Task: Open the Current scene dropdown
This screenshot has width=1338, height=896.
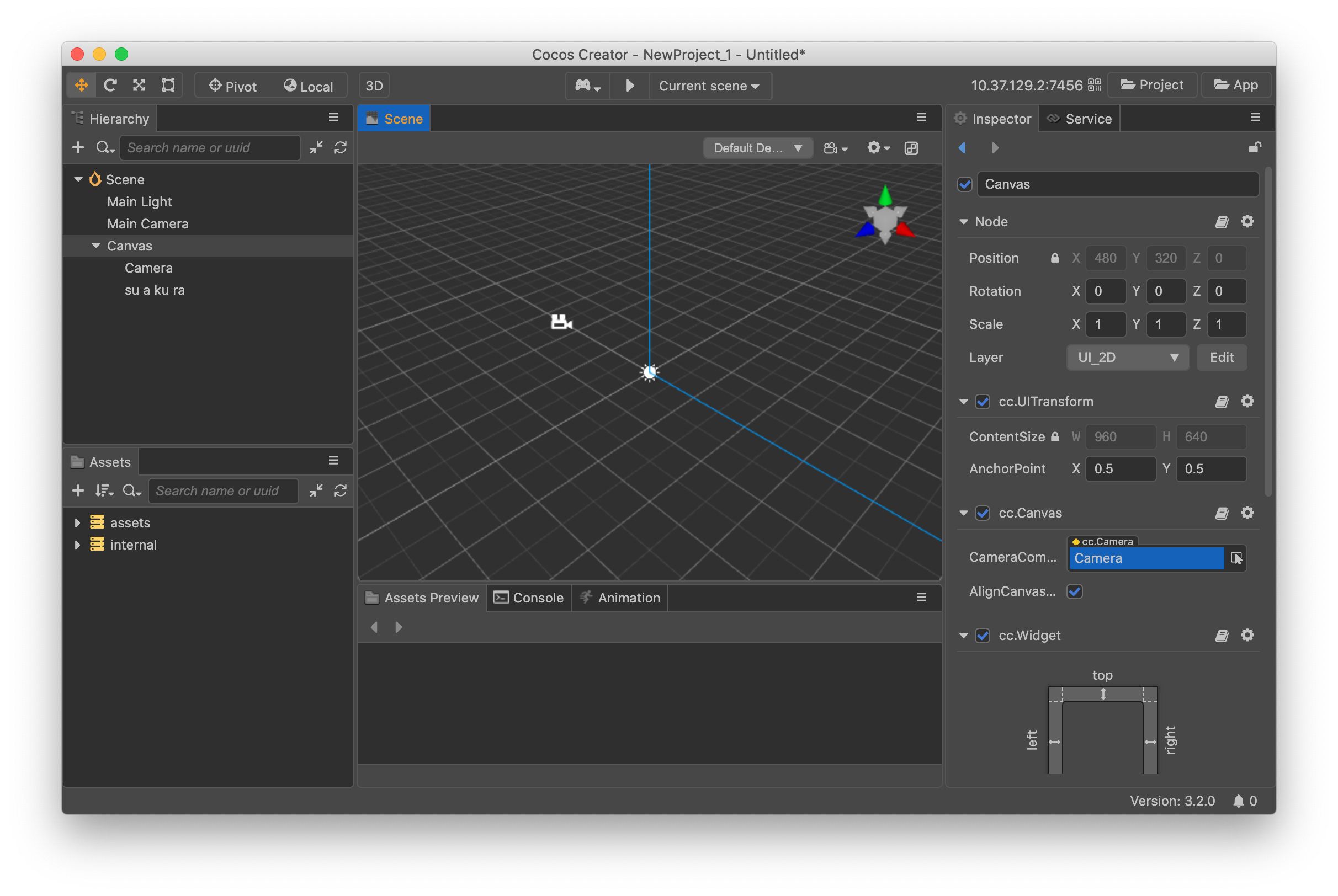Action: point(709,86)
